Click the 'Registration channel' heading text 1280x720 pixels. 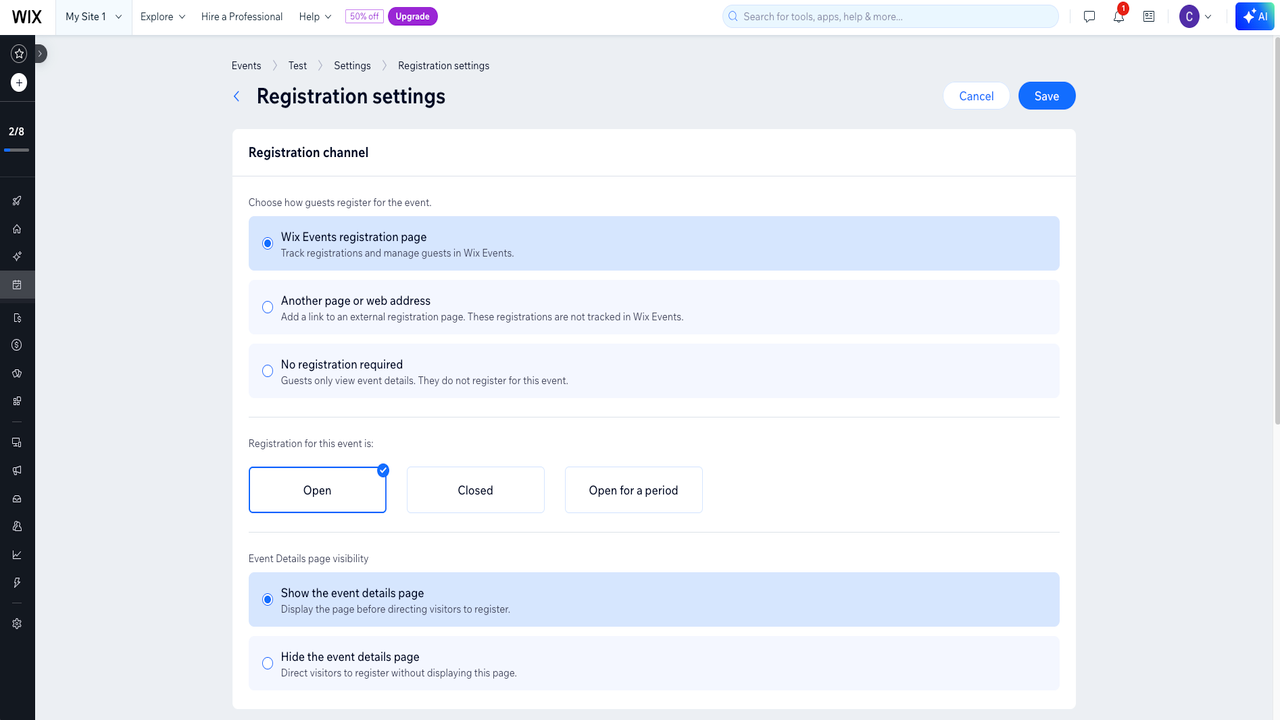pyautogui.click(x=308, y=153)
